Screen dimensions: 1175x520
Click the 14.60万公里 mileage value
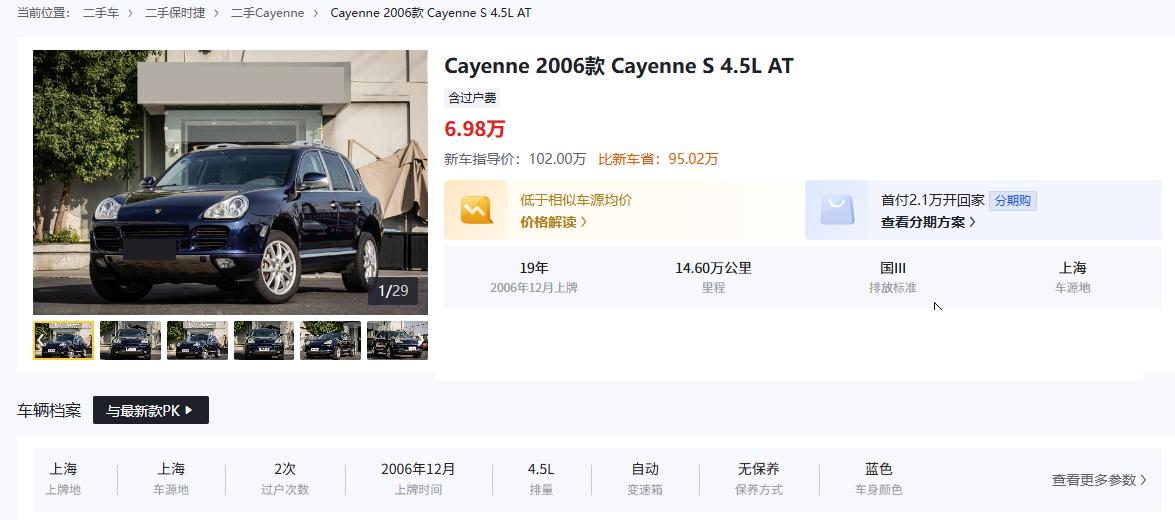[713, 268]
